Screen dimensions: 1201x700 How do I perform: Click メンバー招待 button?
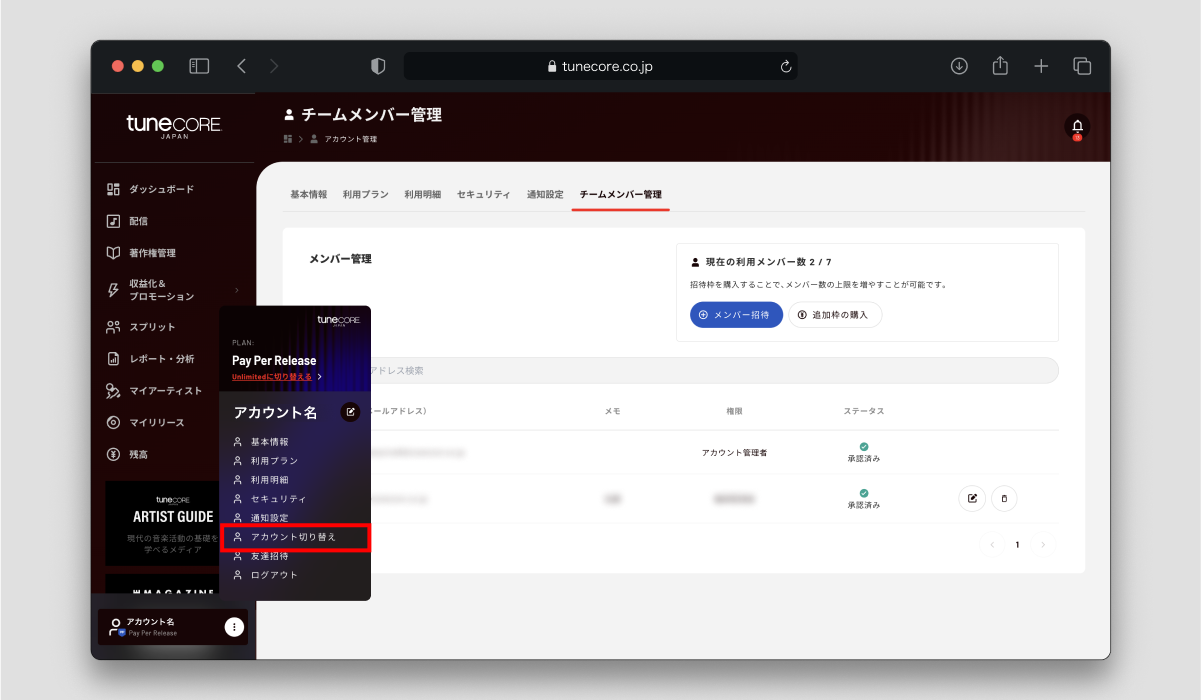(x=736, y=314)
